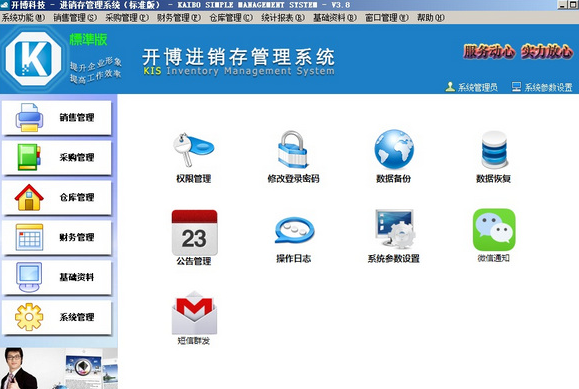Open 数据恢复 database icon

point(494,150)
